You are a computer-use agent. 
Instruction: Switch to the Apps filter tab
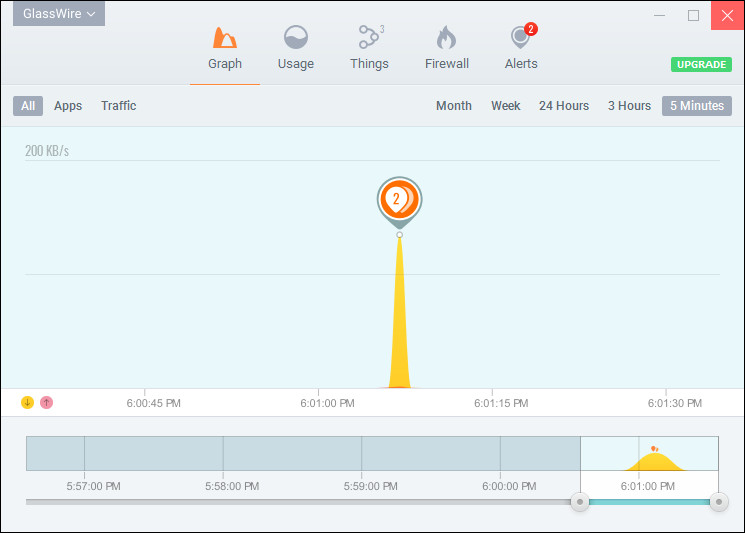68,106
